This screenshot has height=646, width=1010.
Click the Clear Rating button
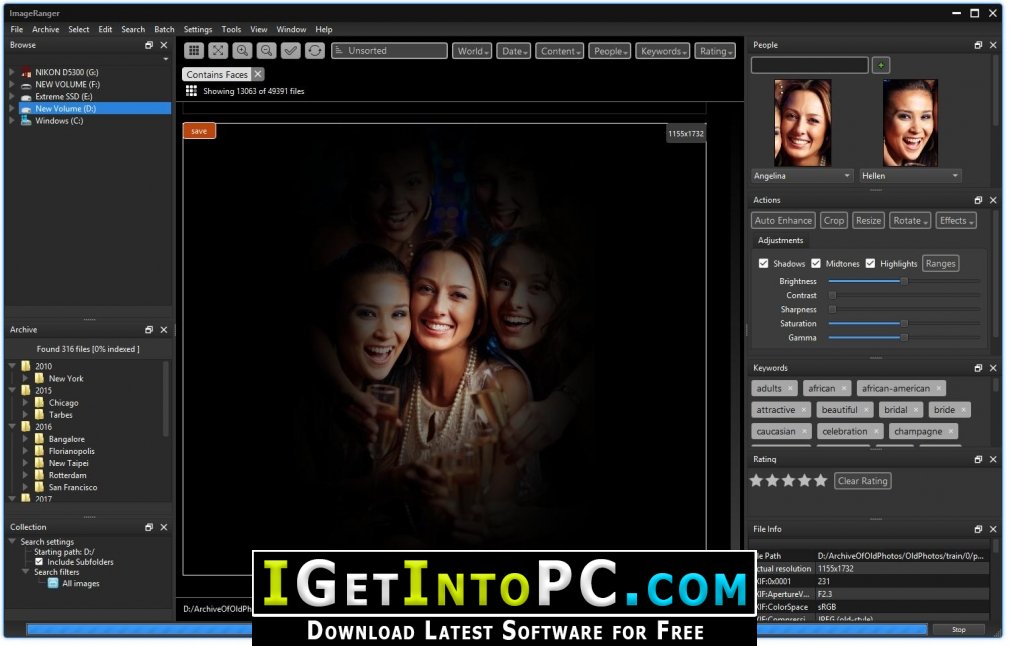[862, 481]
